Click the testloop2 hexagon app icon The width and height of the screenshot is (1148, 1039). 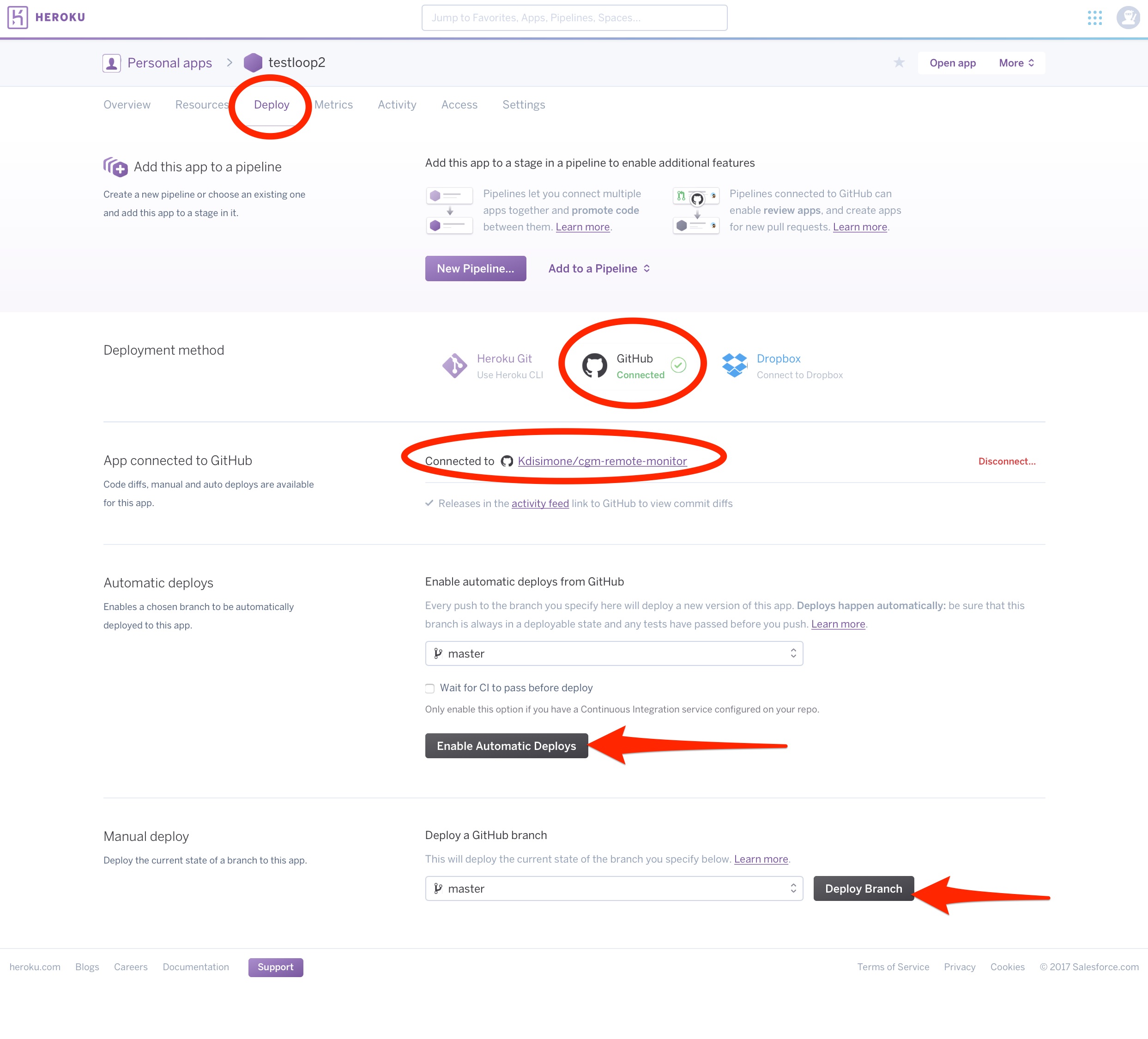click(253, 63)
